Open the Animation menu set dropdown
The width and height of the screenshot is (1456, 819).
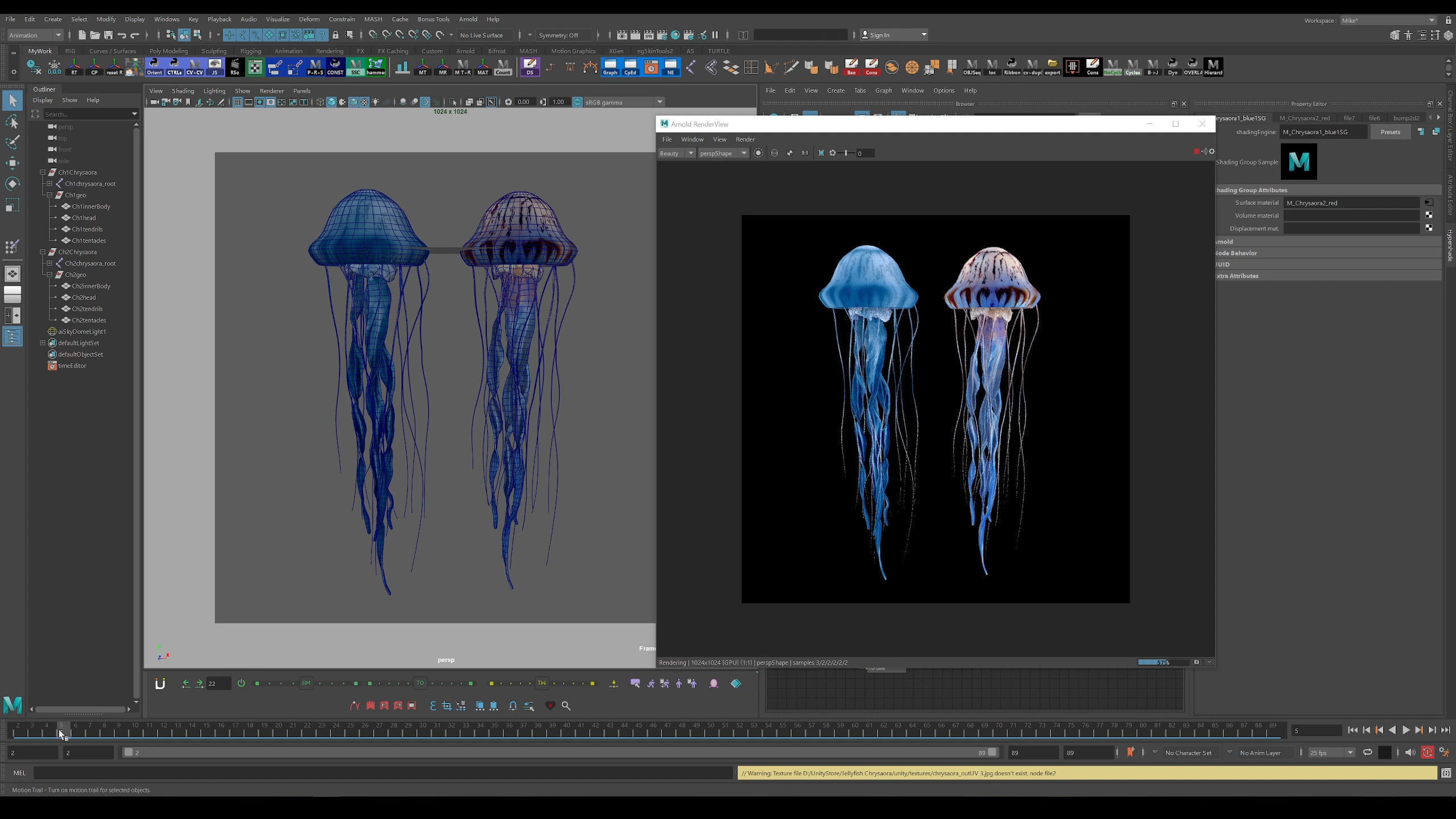click(x=35, y=35)
